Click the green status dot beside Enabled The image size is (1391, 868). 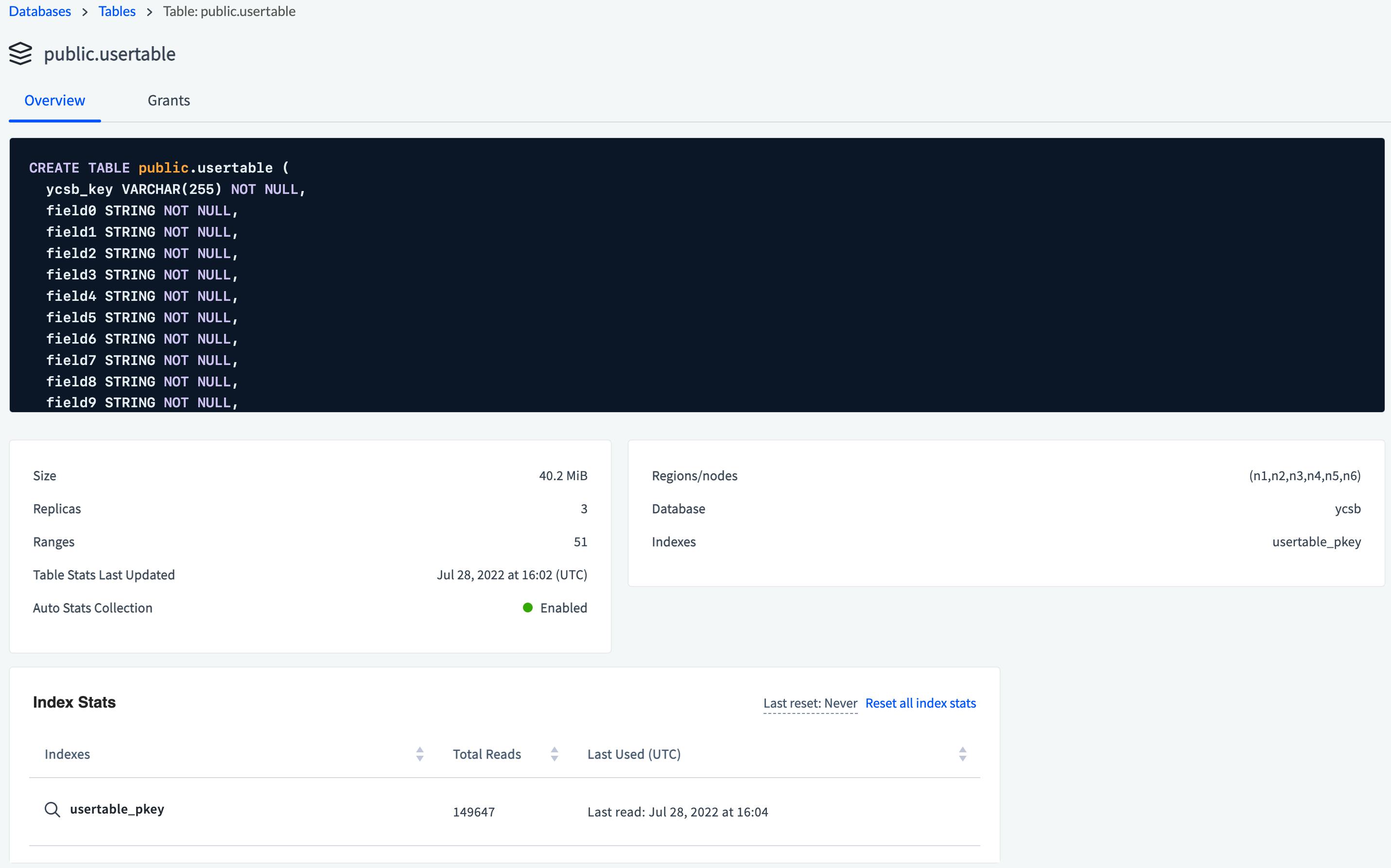[x=528, y=608]
